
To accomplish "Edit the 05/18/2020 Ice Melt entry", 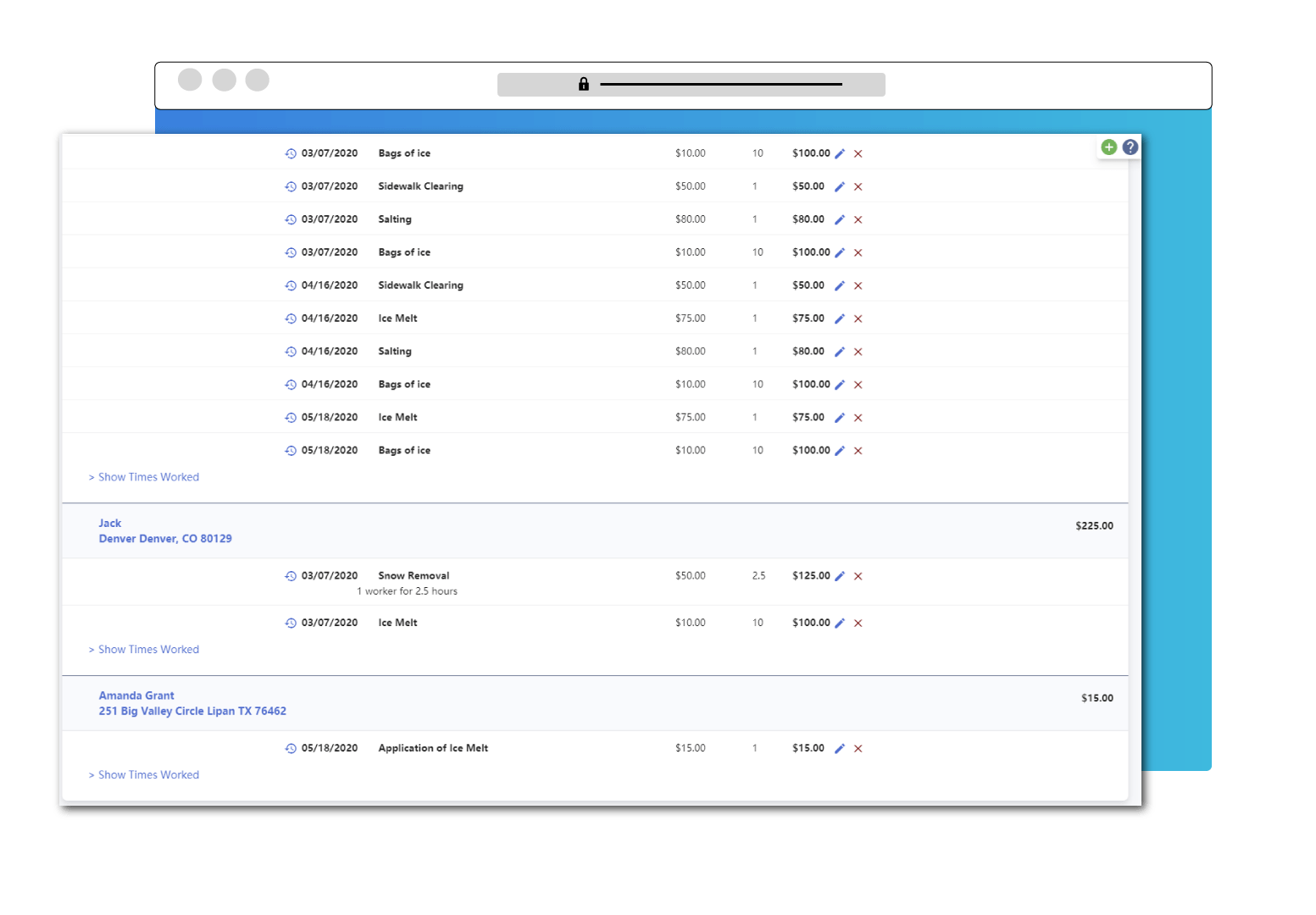I will point(840,418).
